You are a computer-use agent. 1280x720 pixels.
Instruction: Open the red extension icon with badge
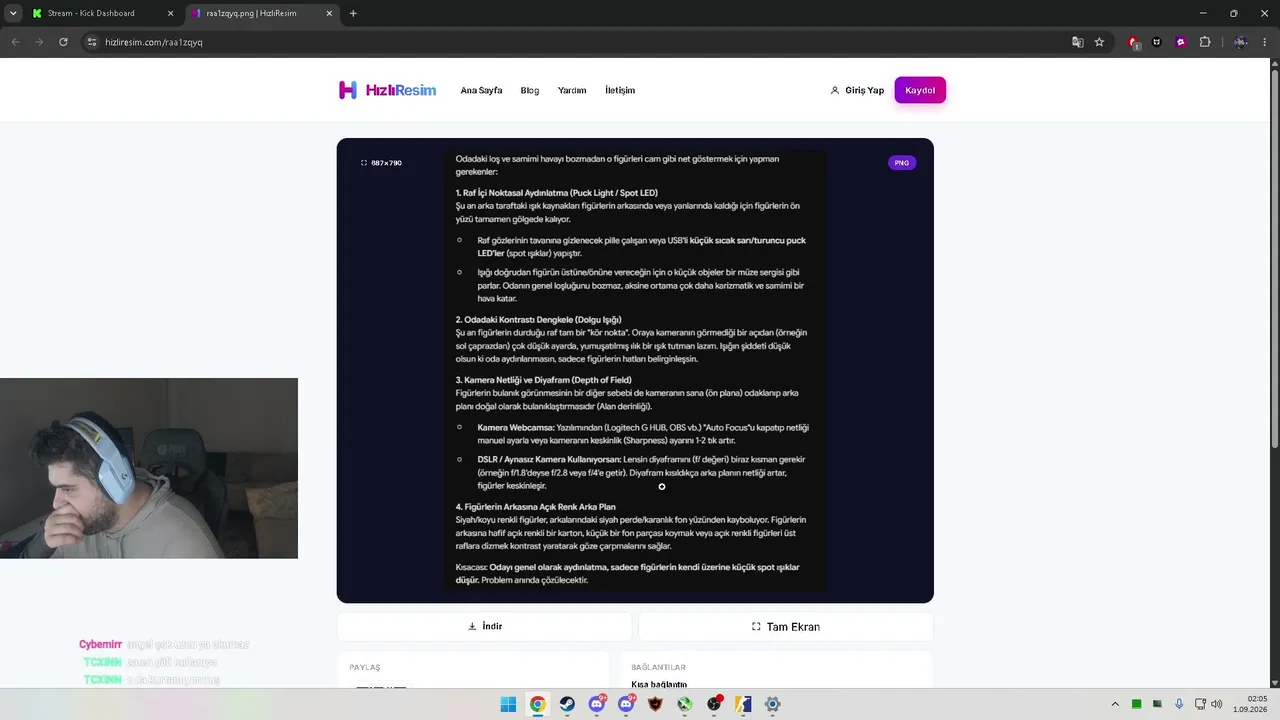click(1133, 42)
